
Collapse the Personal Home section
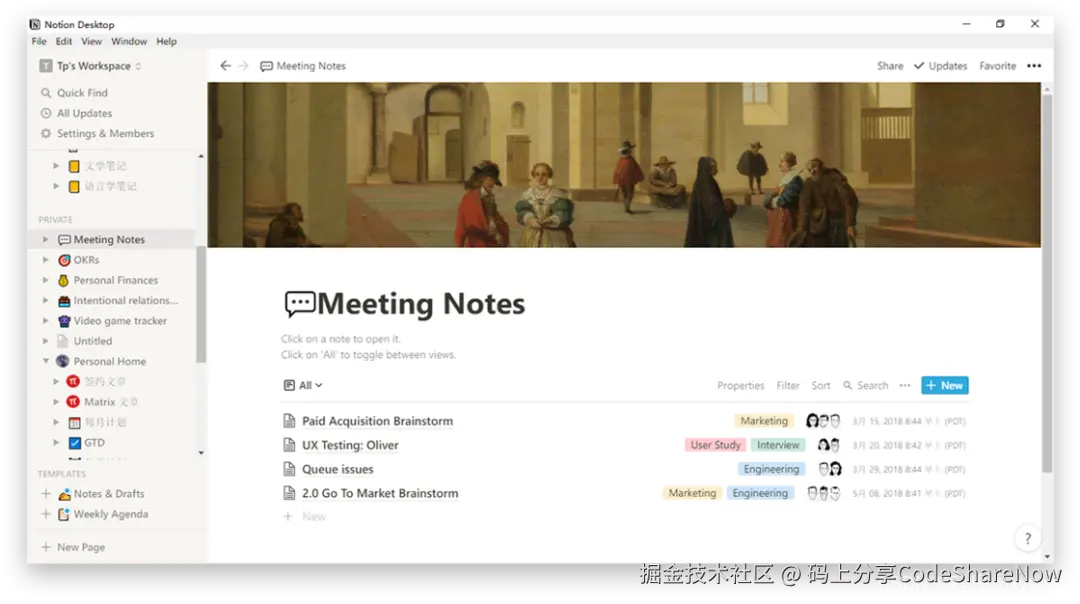tap(45, 361)
